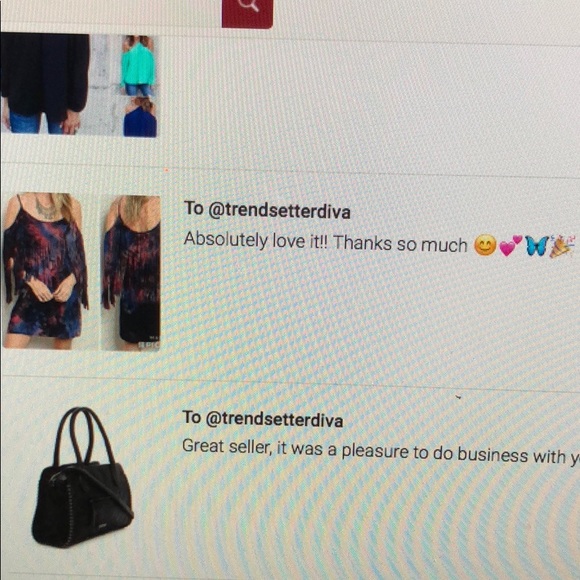Open the tie-dye fringe dress back photo
The image size is (580, 580).
131,273
